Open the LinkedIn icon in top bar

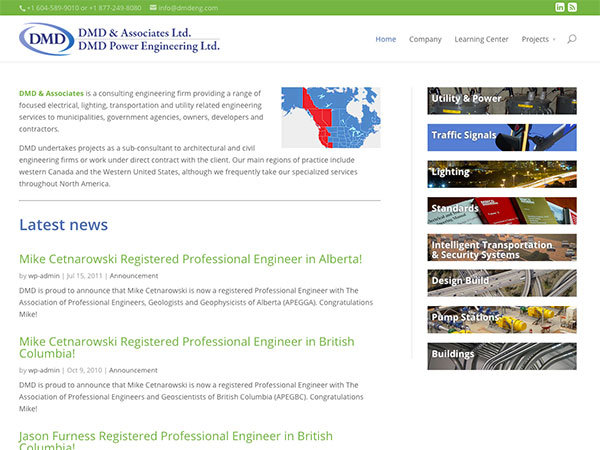[x=560, y=7]
